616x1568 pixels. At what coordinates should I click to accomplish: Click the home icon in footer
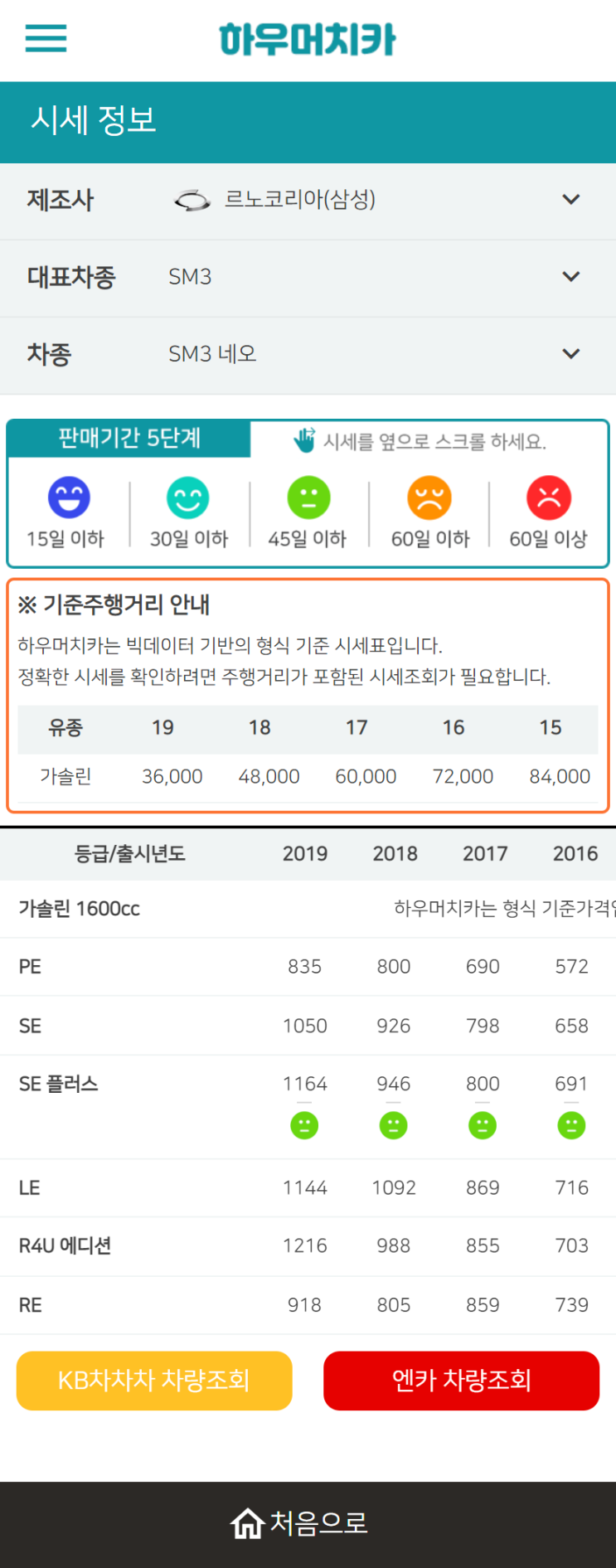point(247,1523)
